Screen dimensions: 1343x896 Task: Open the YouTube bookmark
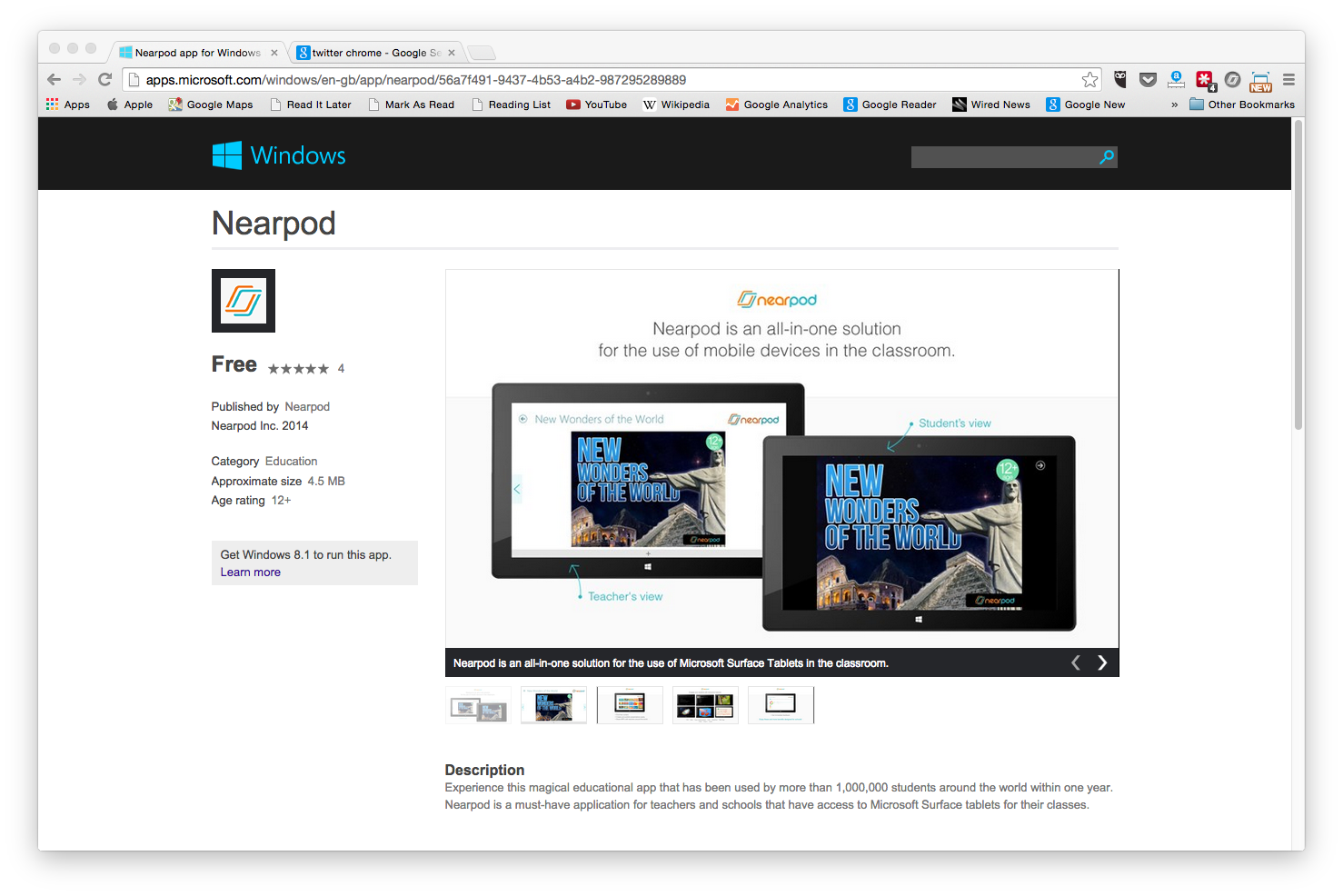597,105
